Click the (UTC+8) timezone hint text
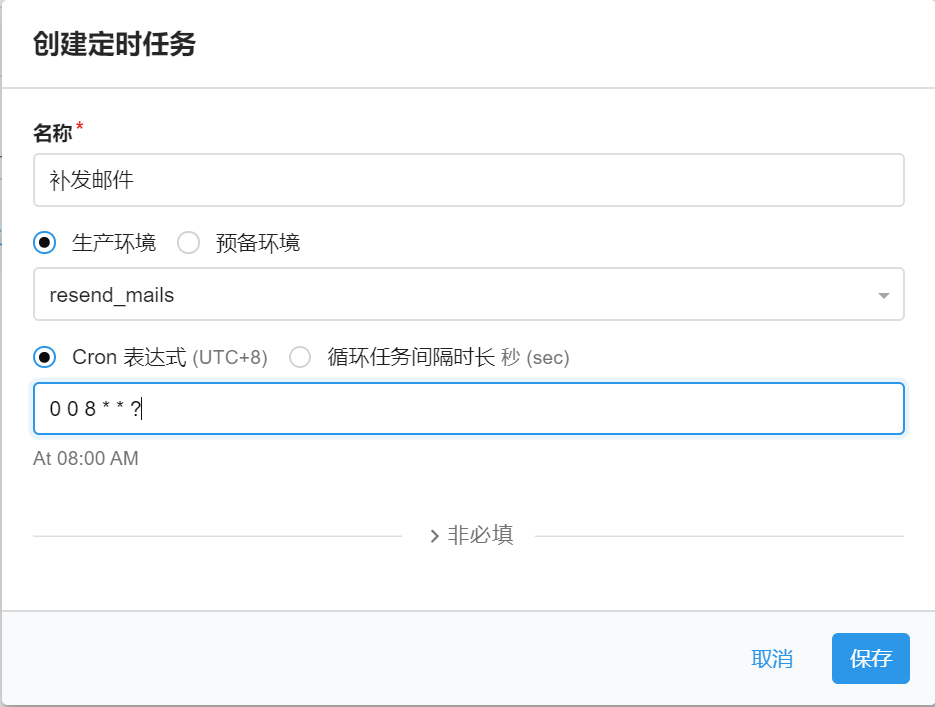This screenshot has width=935, height=707. (x=230, y=357)
